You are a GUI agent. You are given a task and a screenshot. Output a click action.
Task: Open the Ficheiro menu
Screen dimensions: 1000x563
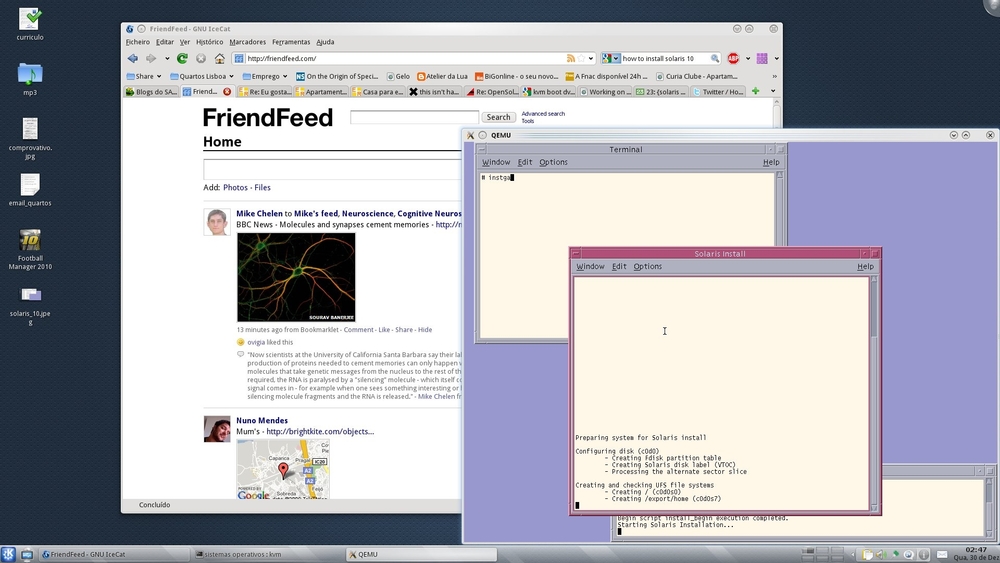click(137, 42)
